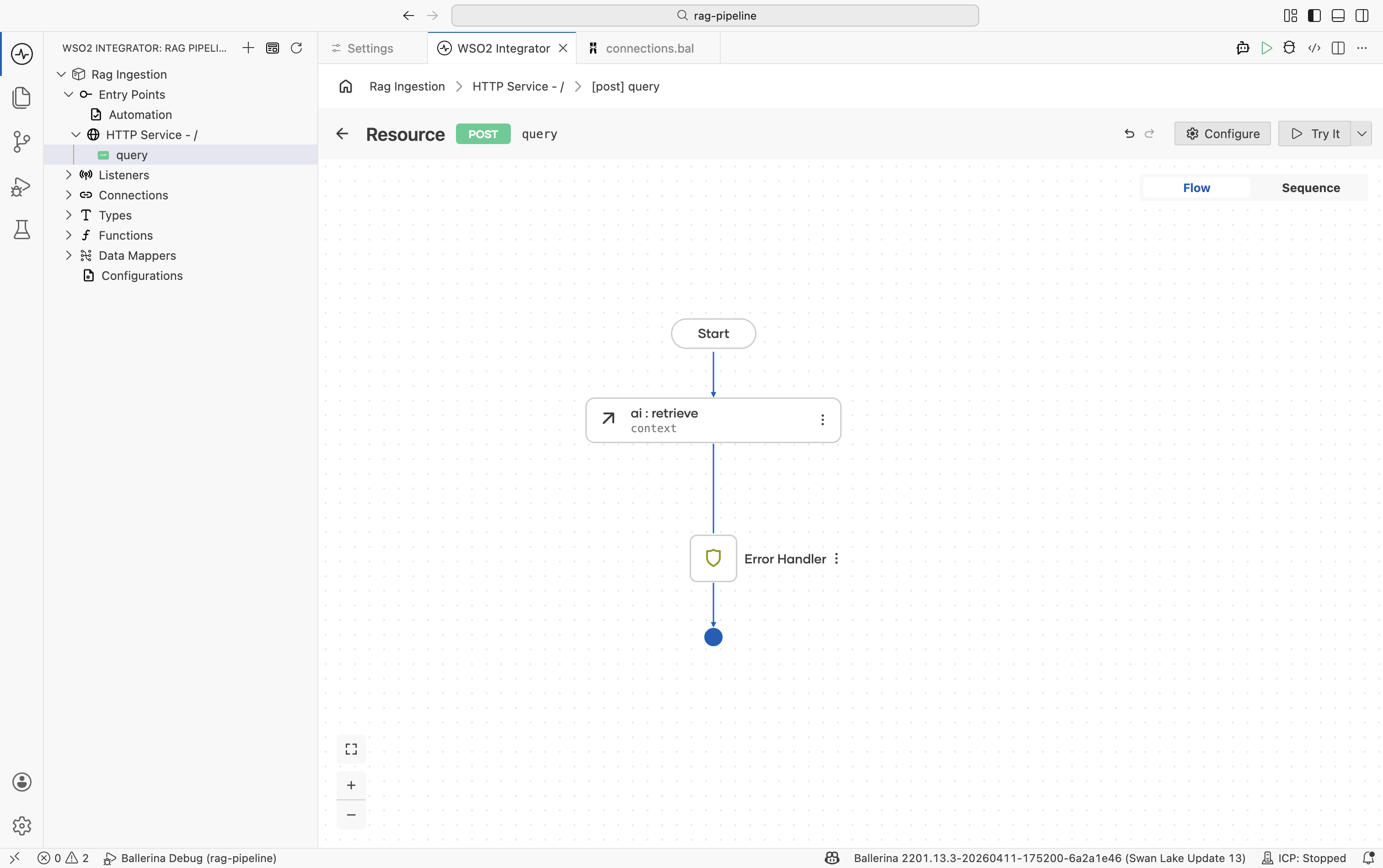Expand Connections node
This screenshot has width=1383, height=868.
68,195
